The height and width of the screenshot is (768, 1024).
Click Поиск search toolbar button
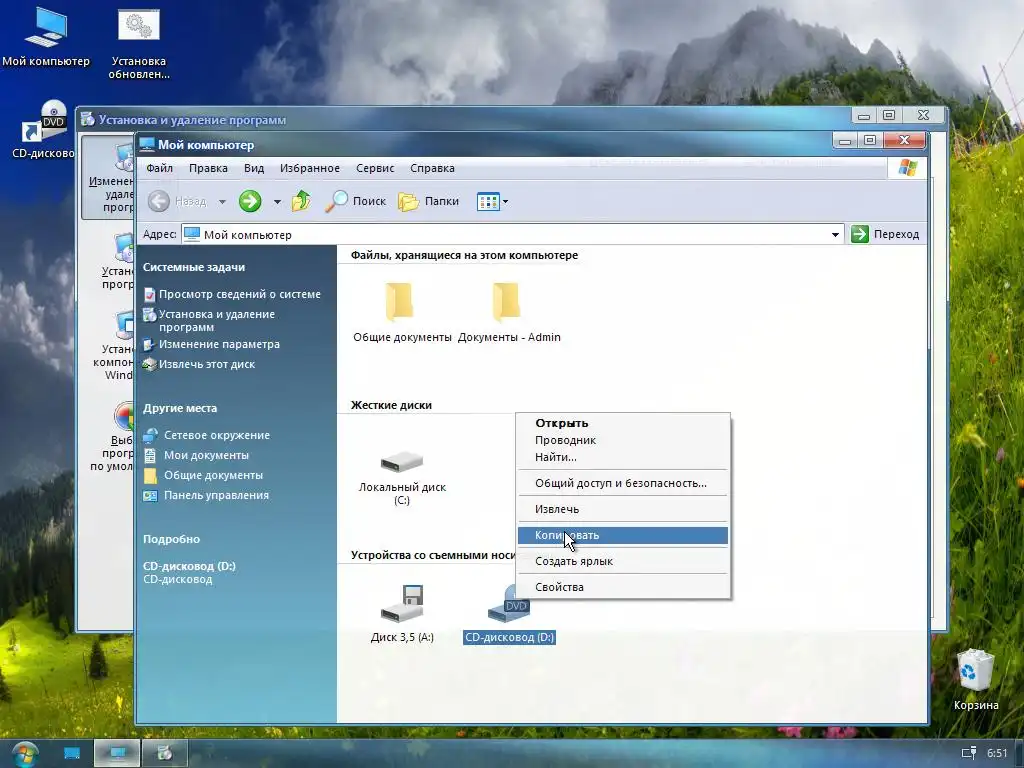click(356, 201)
